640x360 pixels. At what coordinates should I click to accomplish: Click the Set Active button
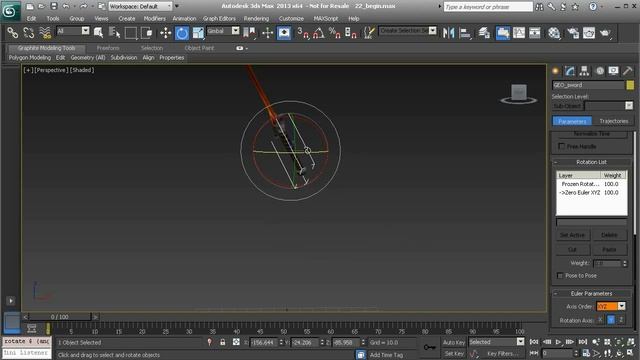pos(572,235)
